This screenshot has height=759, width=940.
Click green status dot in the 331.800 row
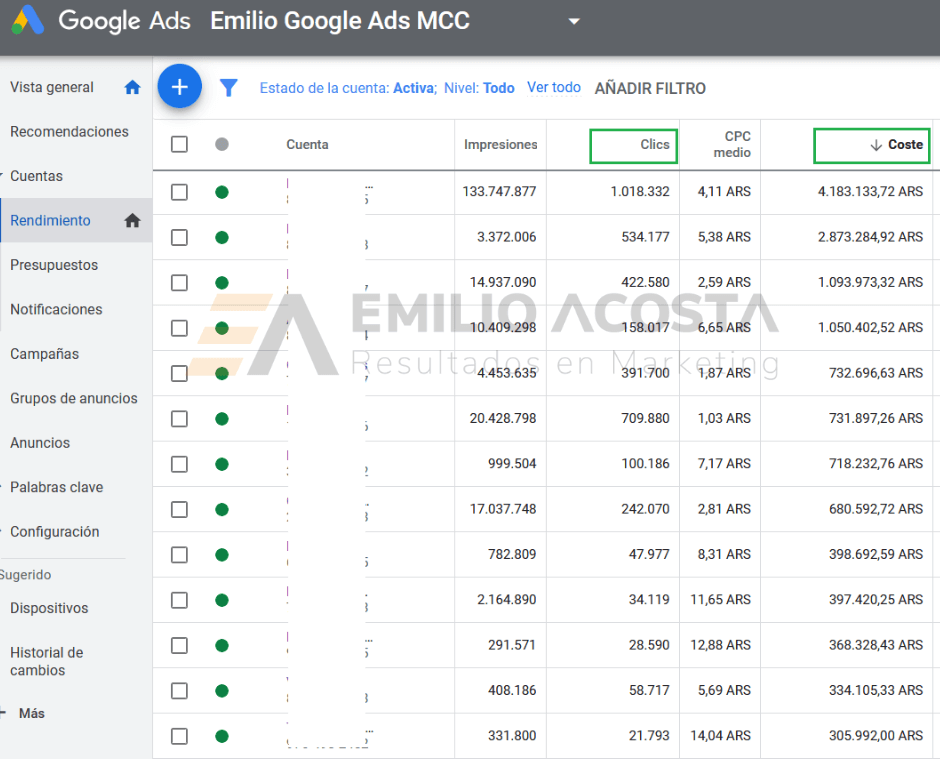coord(222,736)
